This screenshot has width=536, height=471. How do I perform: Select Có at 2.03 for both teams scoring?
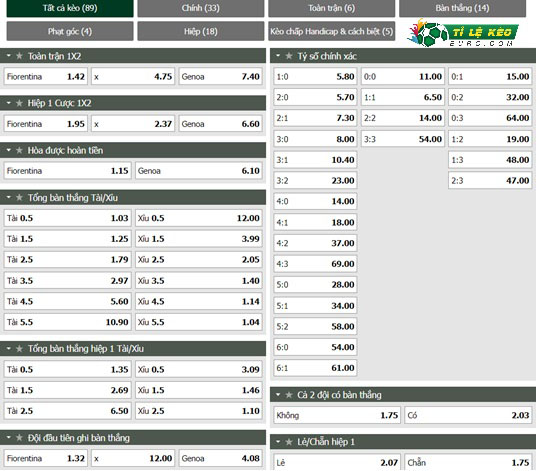point(468,415)
